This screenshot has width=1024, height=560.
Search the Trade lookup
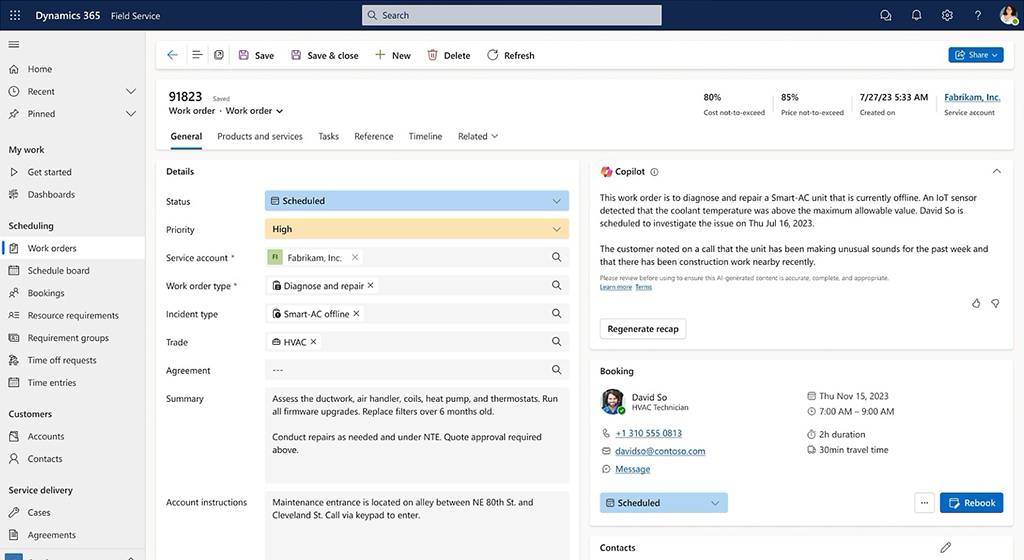tap(556, 341)
